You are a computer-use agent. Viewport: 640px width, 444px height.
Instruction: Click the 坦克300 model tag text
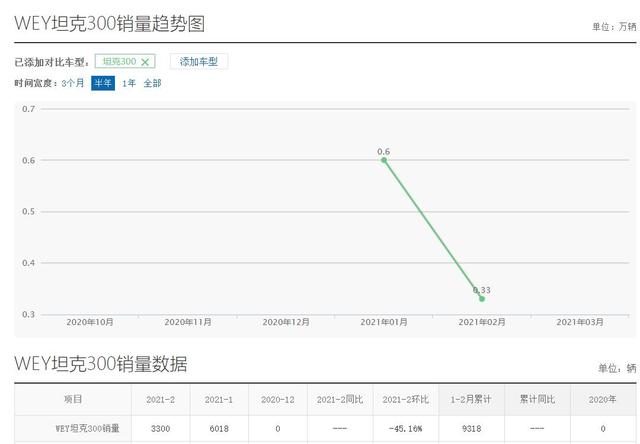[x=119, y=62]
